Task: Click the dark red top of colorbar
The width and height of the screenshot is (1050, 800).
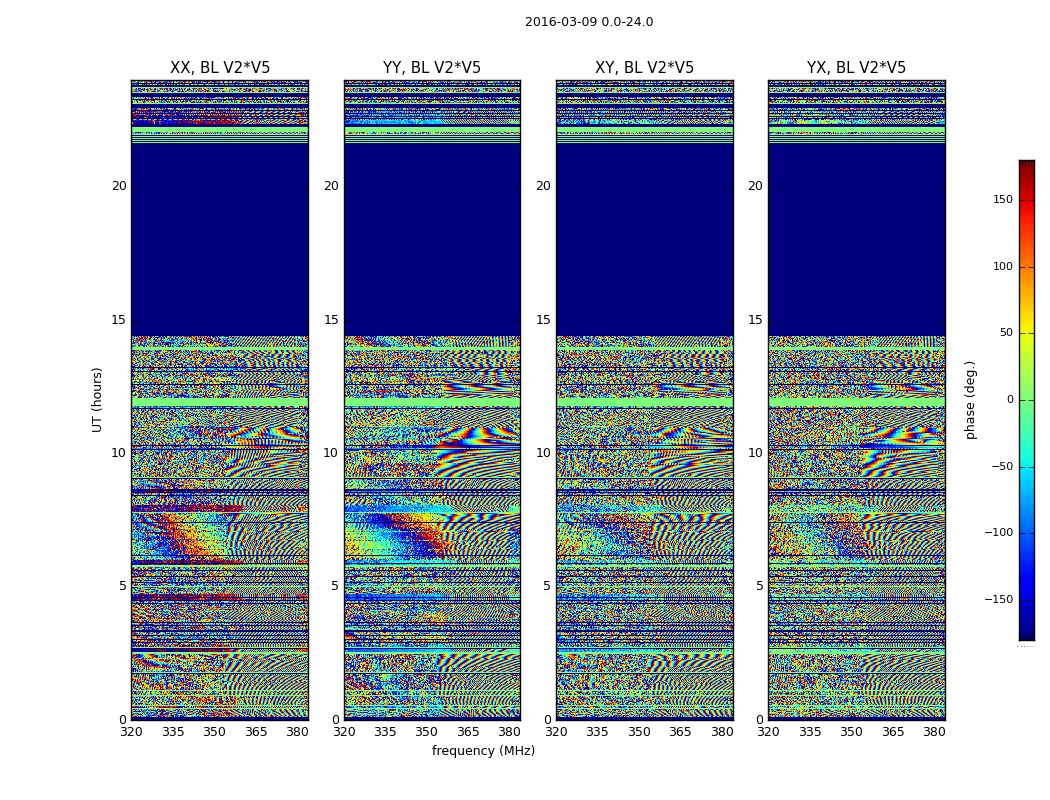Action: [1026, 165]
